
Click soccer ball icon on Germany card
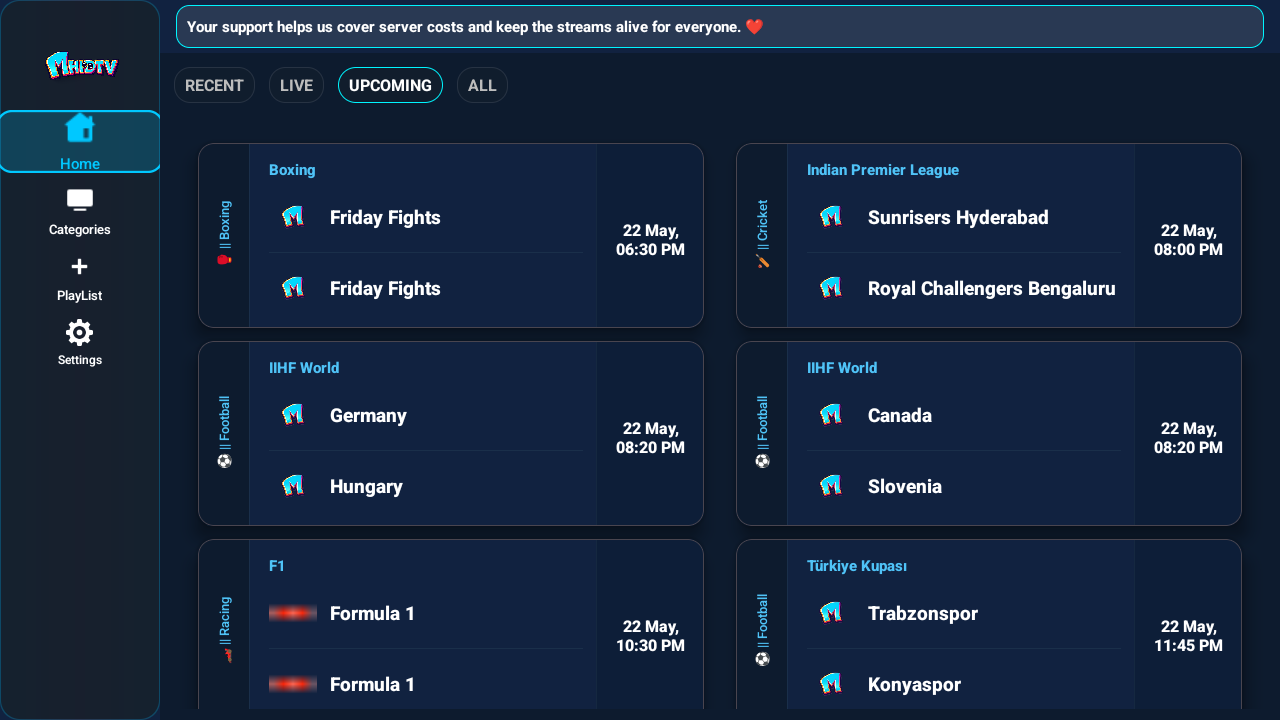tap(224, 461)
